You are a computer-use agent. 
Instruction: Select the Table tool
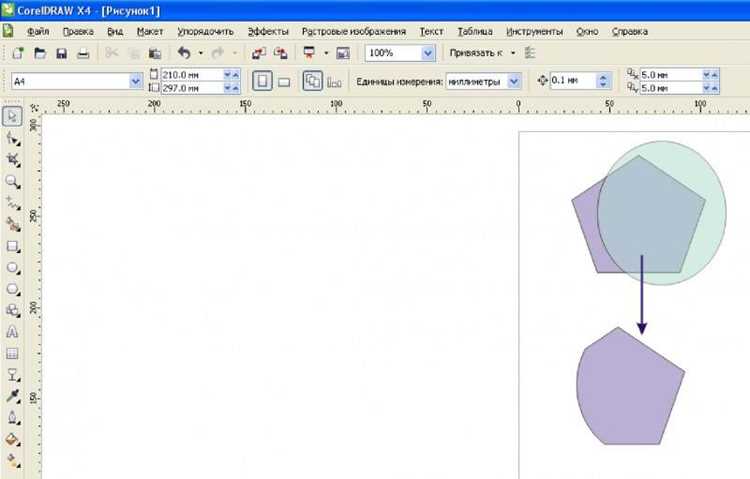click(12, 354)
